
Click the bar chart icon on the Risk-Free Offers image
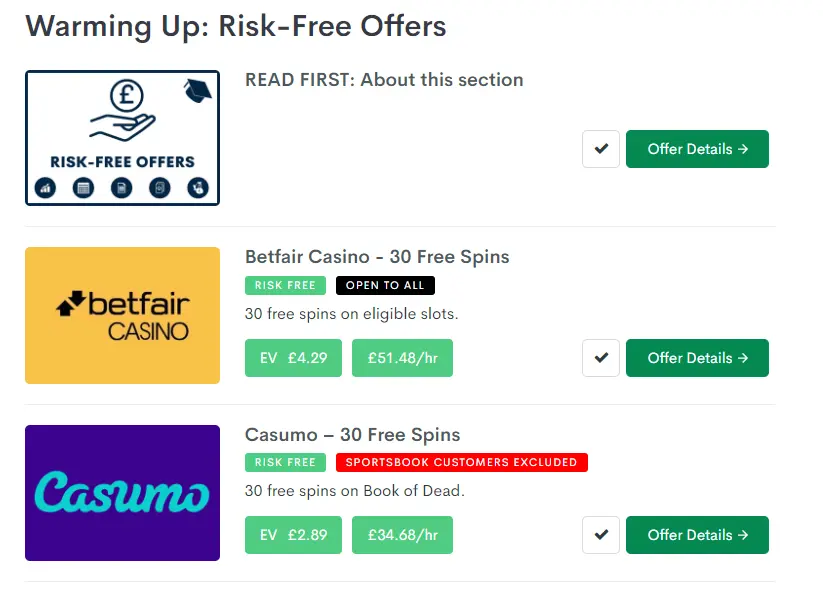(x=45, y=188)
